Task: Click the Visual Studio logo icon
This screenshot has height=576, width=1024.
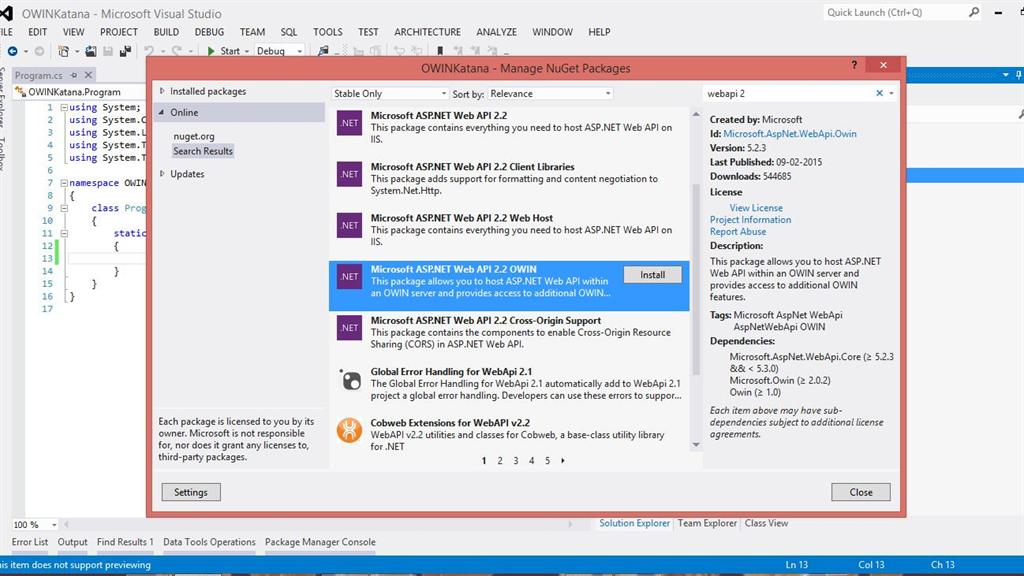Action: point(6,13)
